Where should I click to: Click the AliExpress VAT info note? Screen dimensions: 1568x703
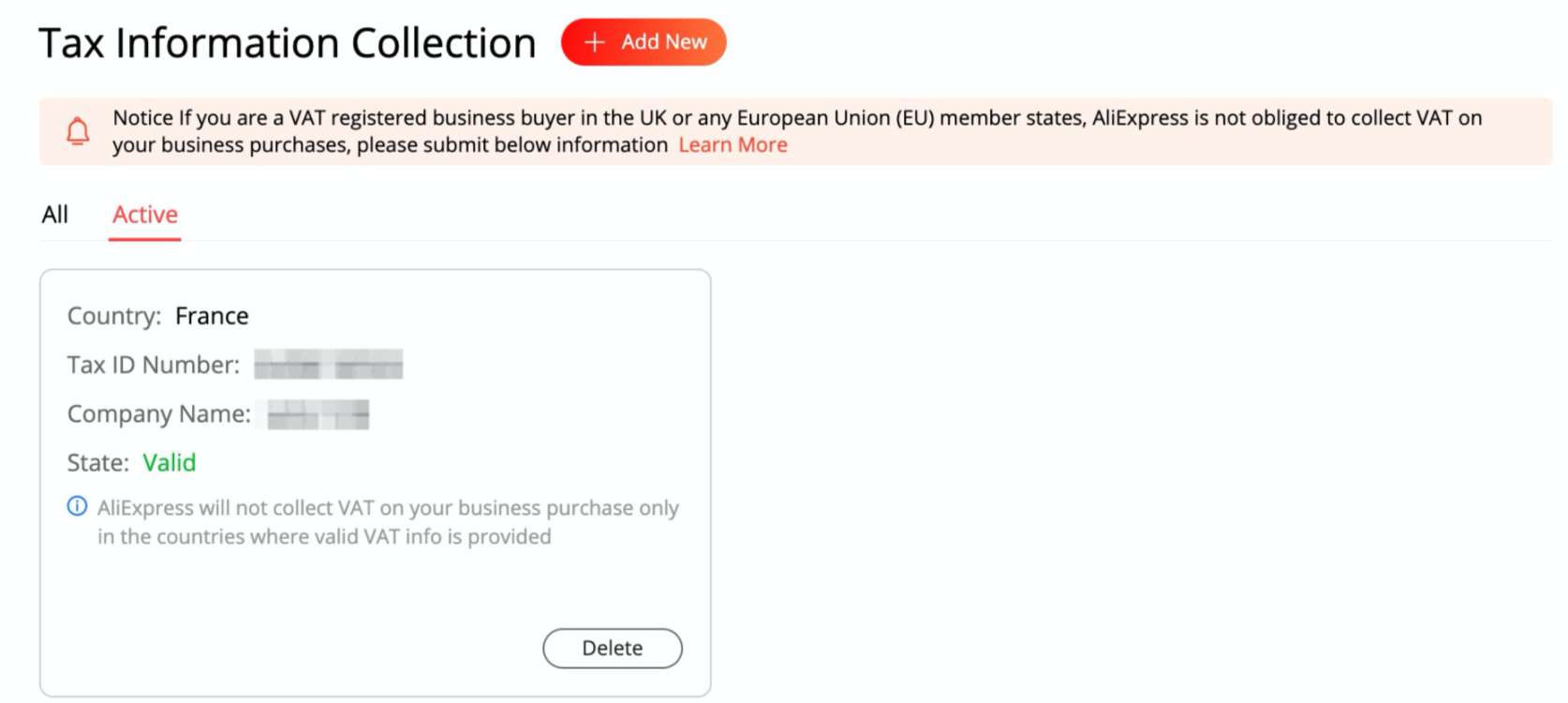388,522
